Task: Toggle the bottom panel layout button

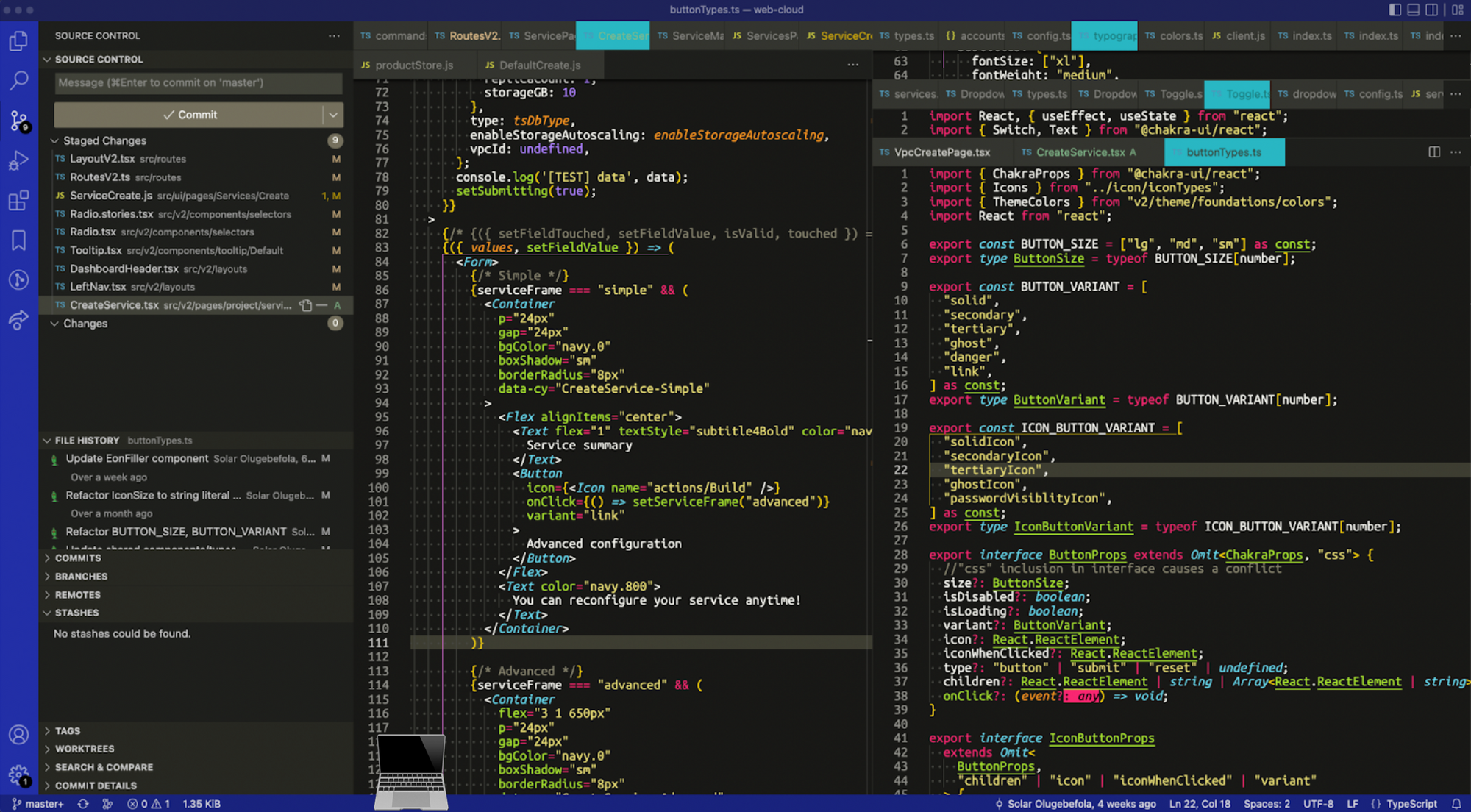Action: click(x=1413, y=10)
